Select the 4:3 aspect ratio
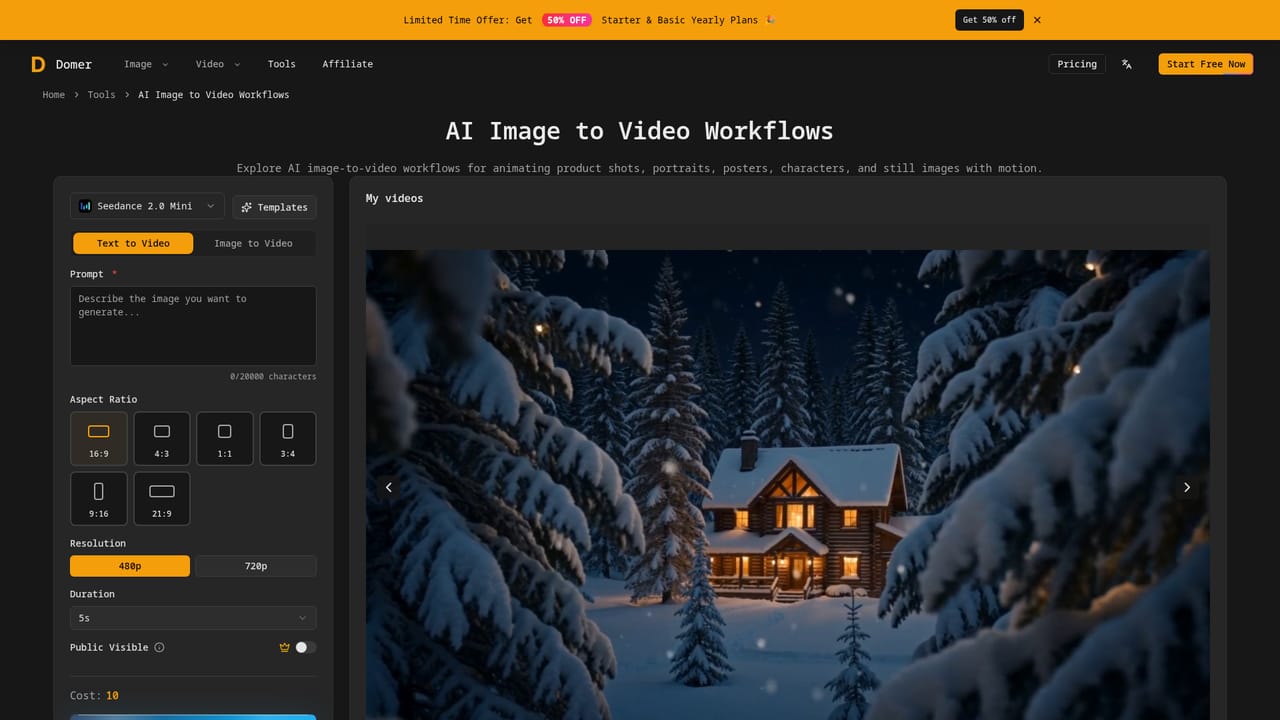Viewport: 1280px width, 720px height. (162, 438)
